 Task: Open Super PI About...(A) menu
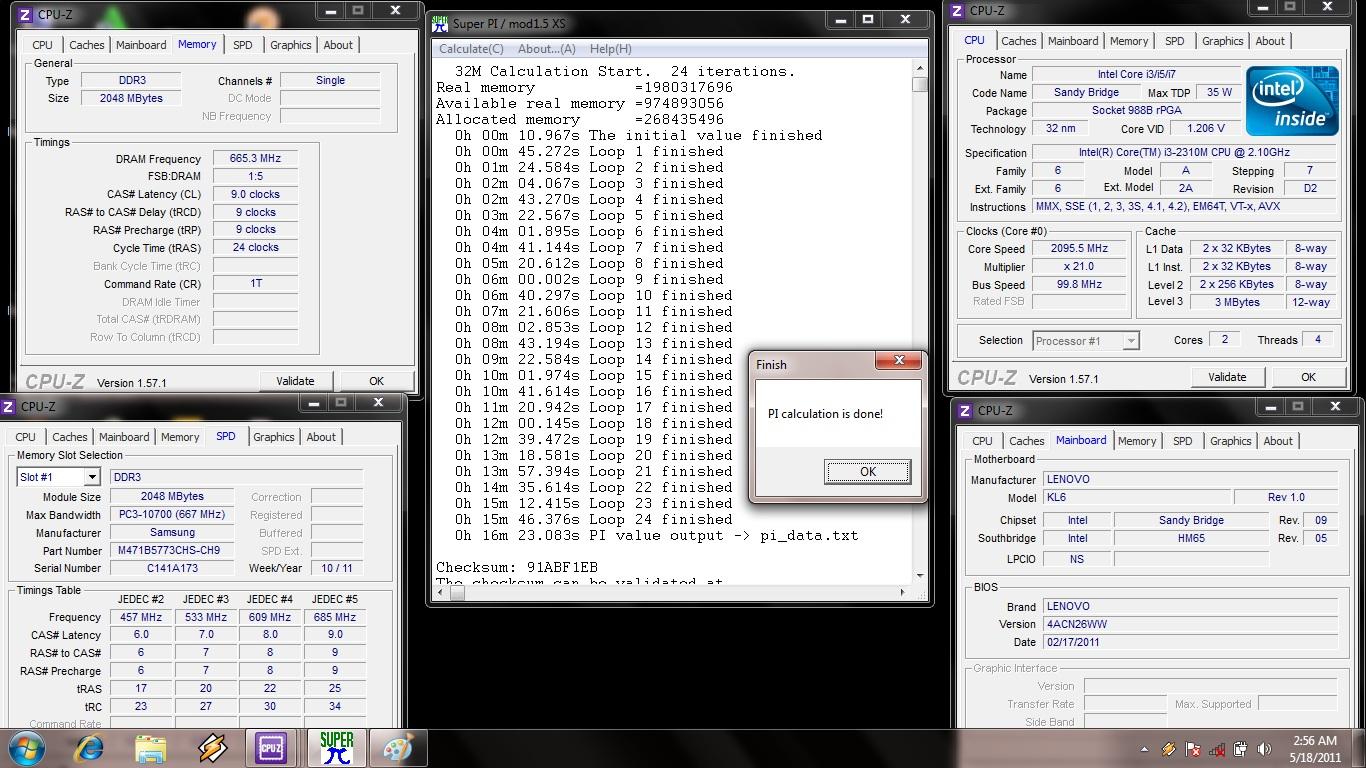(546, 48)
